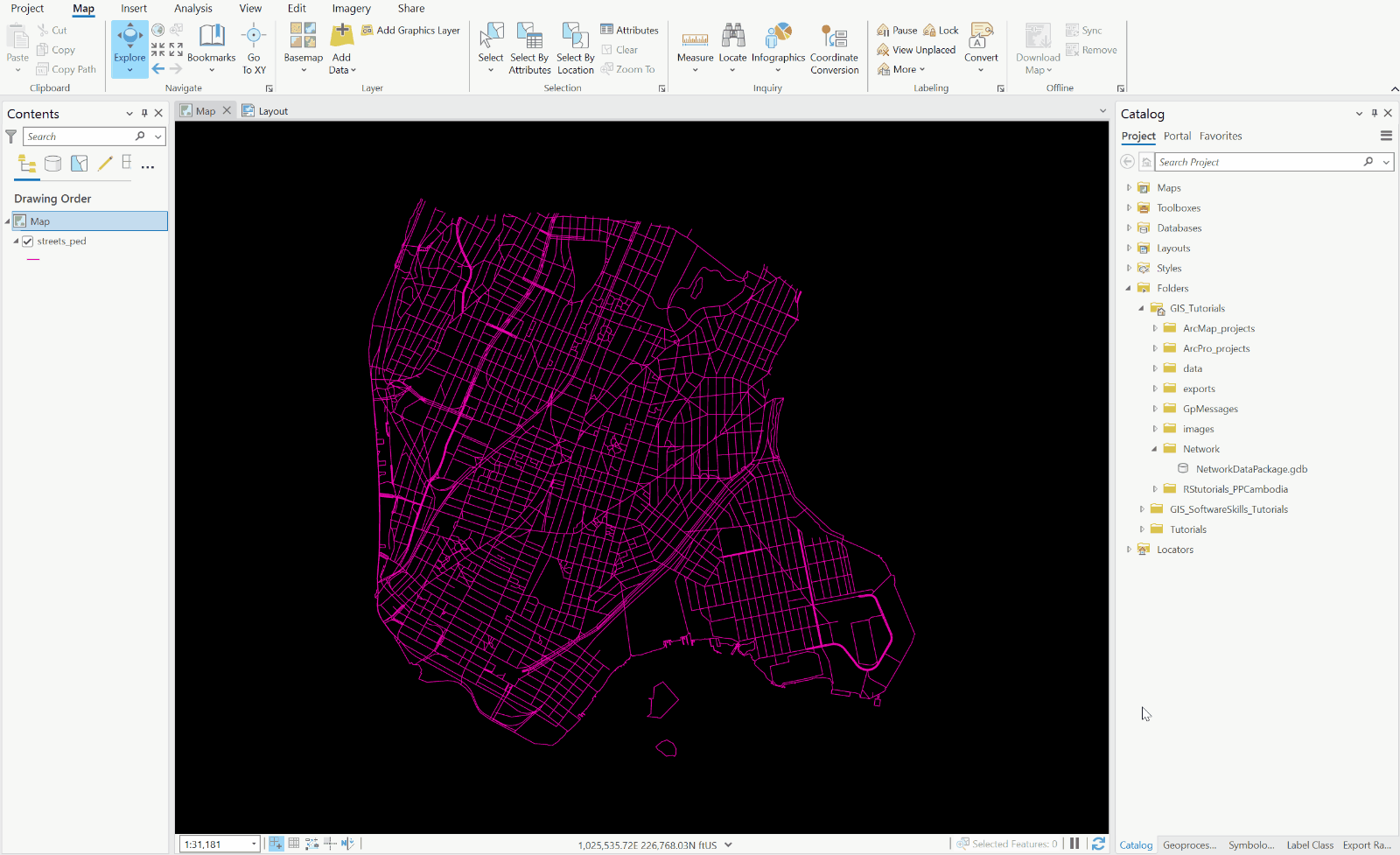This screenshot has width=1400, height=855.
Task: Switch to the Imagery ribbon tab
Action: [351, 9]
